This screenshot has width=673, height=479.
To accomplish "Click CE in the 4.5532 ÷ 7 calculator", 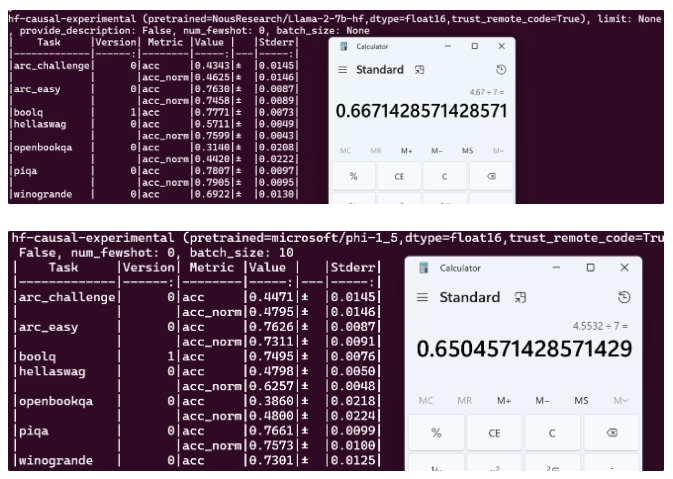I will [494, 433].
